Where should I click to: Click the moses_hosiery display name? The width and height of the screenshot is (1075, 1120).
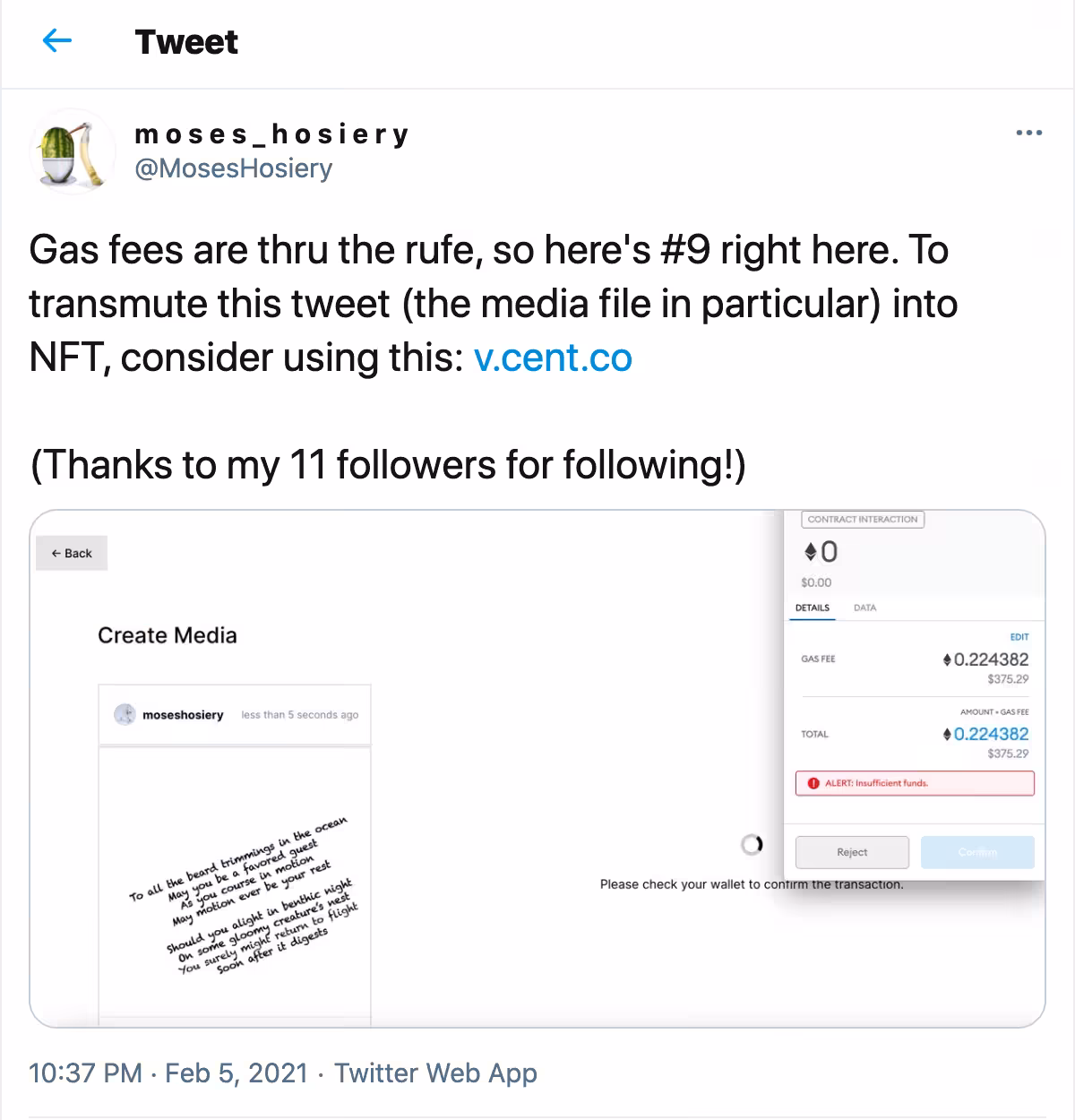tap(271, 134)
